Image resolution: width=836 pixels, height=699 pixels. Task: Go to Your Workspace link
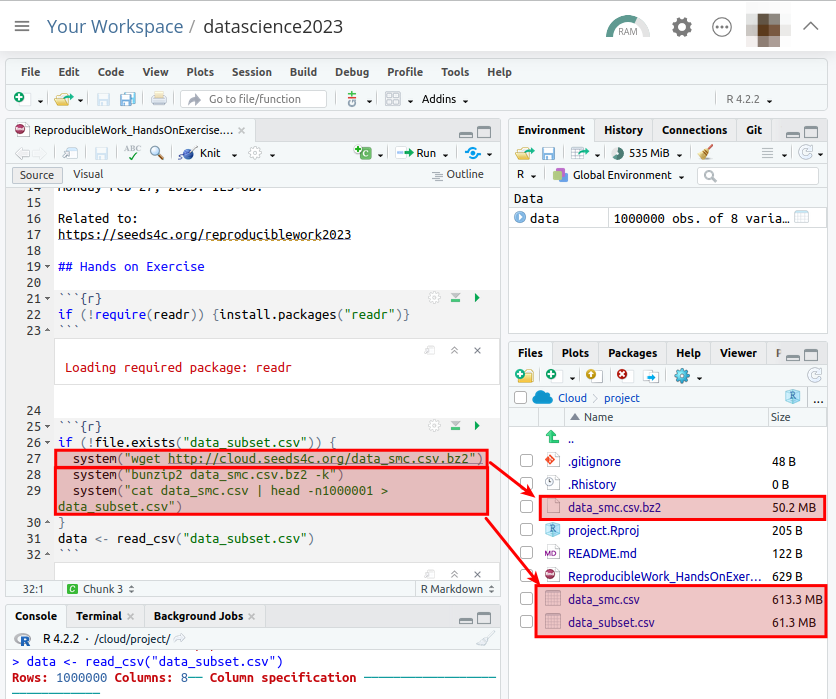(x=115, y=26)
